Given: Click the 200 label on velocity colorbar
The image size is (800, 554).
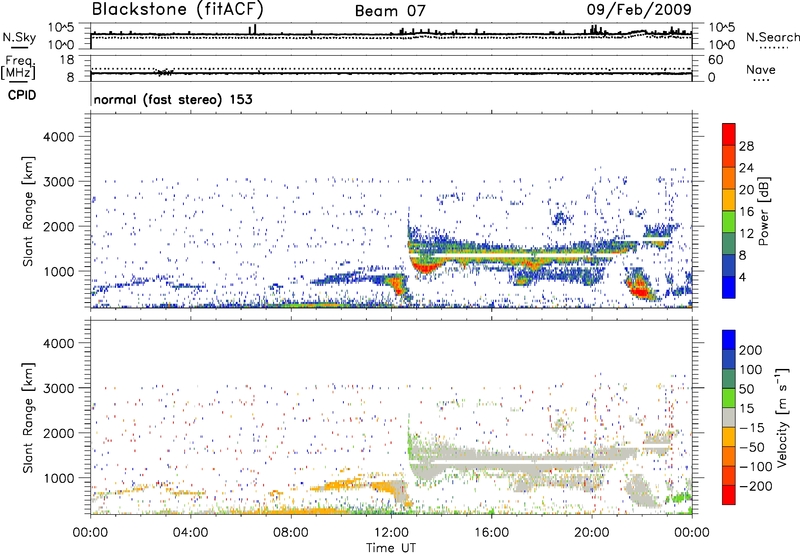Looking at the screenshot, I should [x=751, y=350].
